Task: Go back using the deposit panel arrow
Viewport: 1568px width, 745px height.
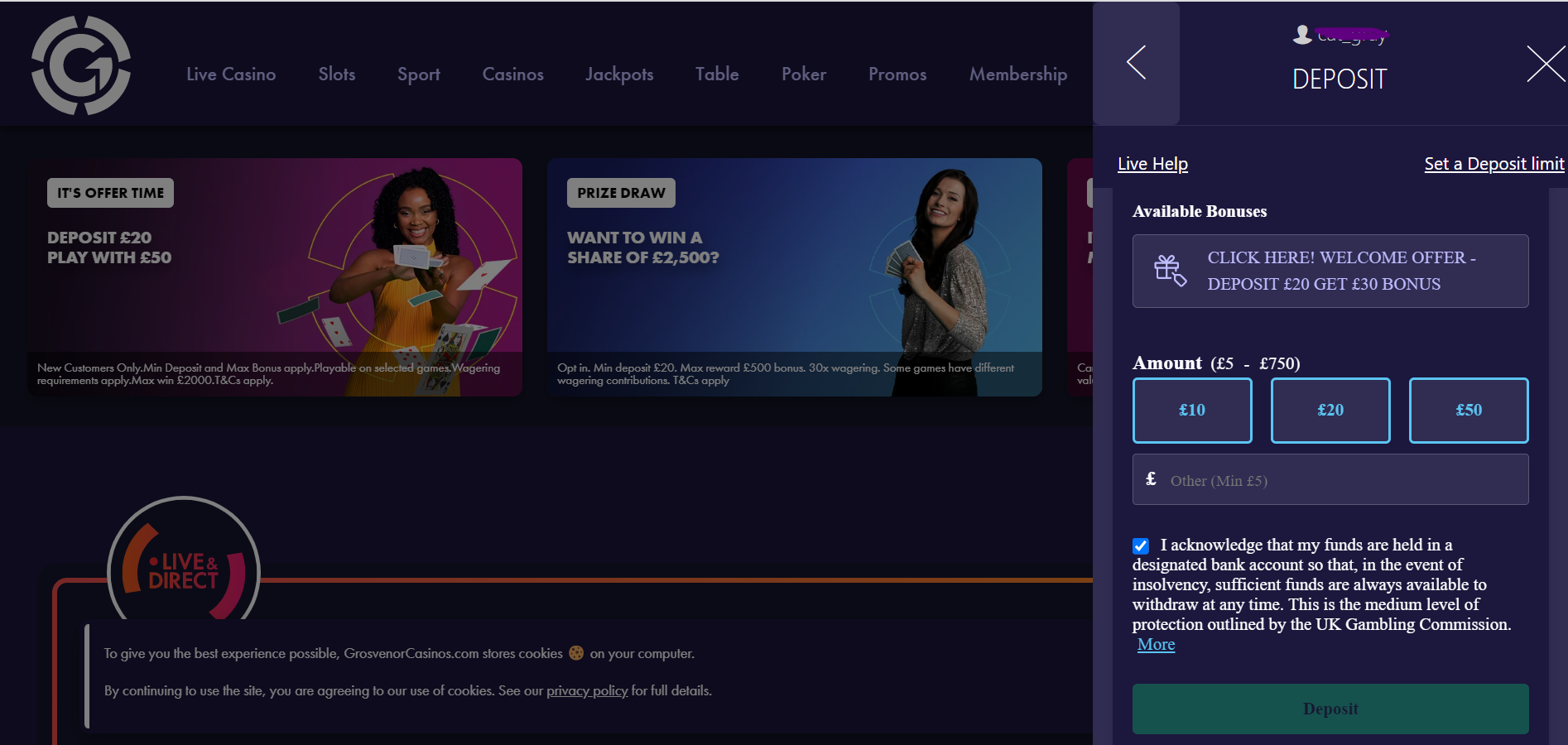Action: tap(1136, 62)
